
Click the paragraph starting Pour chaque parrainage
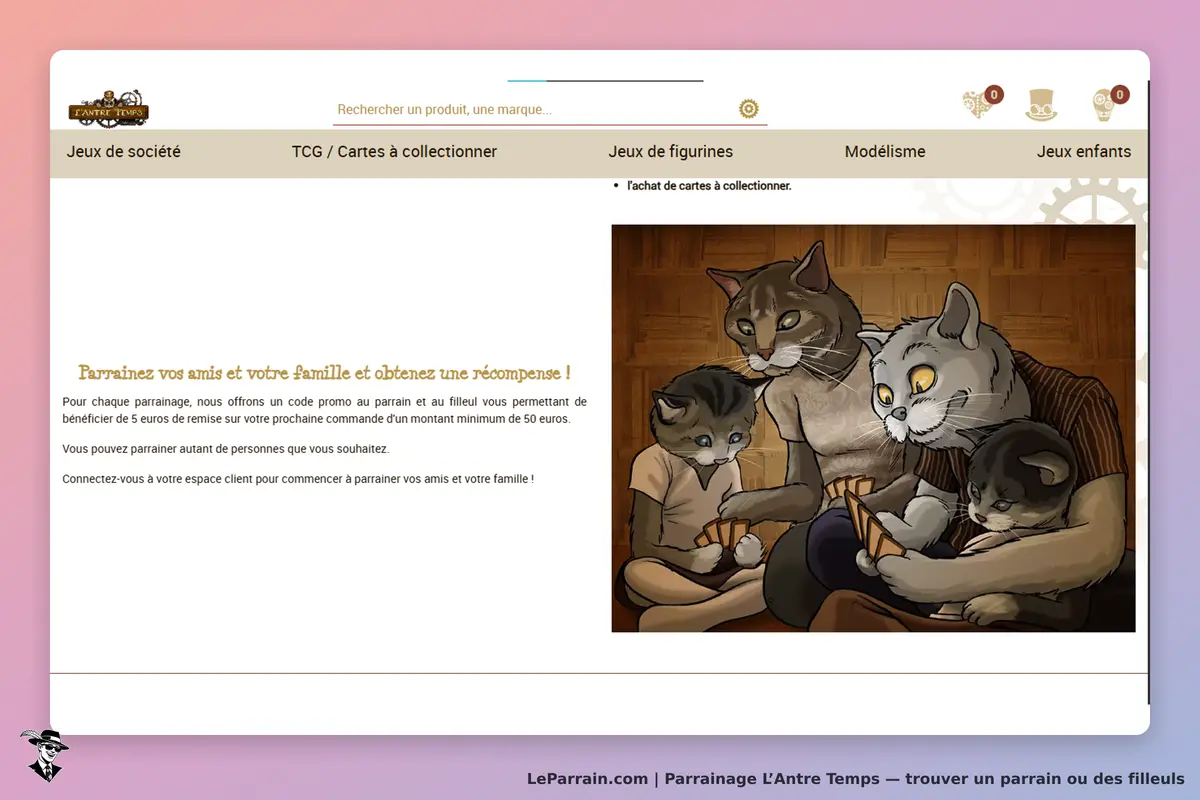(324, 410)
